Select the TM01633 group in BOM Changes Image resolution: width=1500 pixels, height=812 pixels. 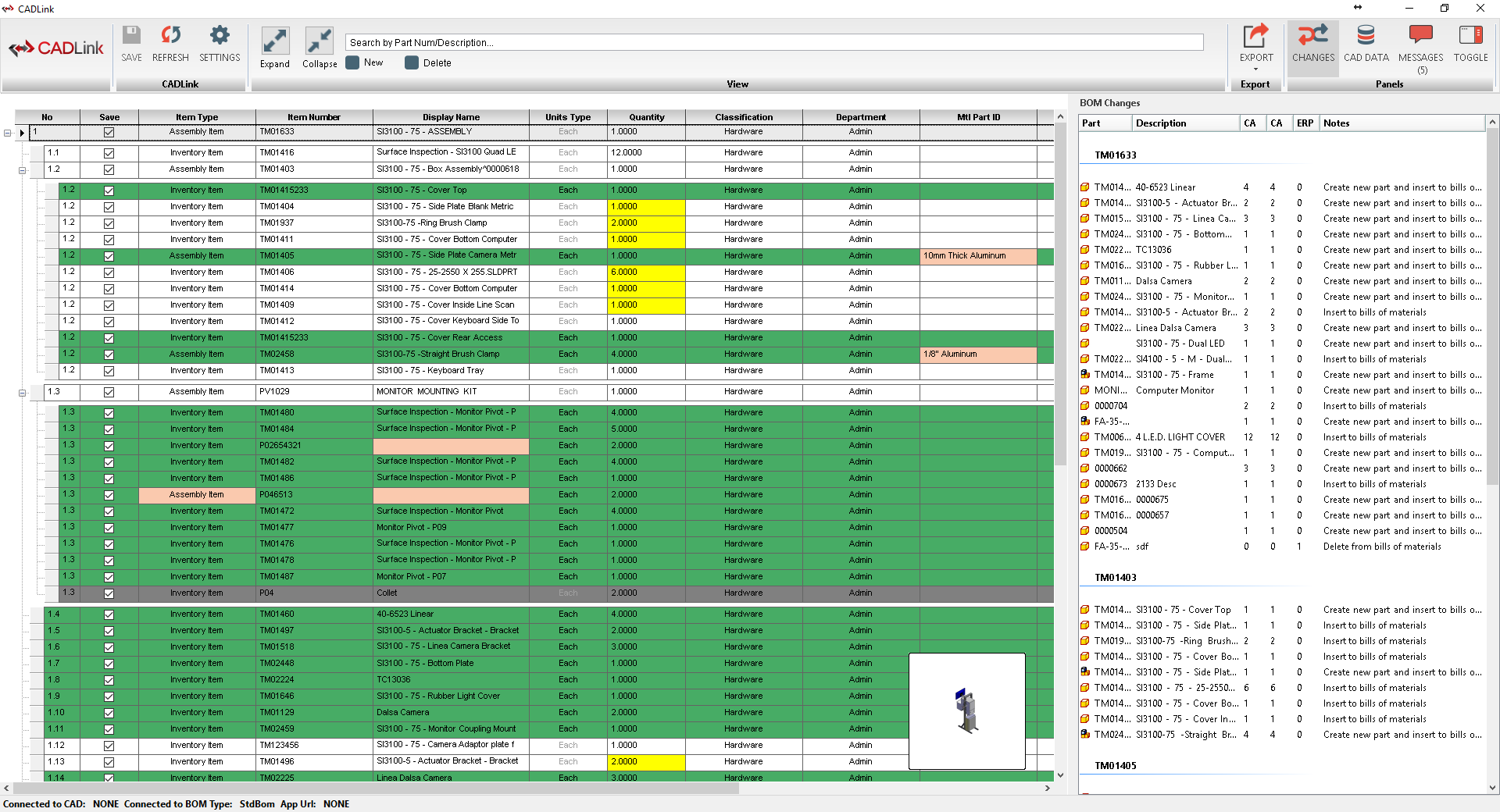coord(1116,155)
